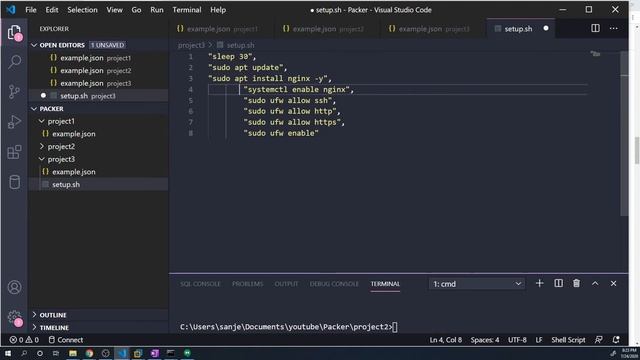
Task: Select the setup.sh editor tab
Action: [521, 29]
